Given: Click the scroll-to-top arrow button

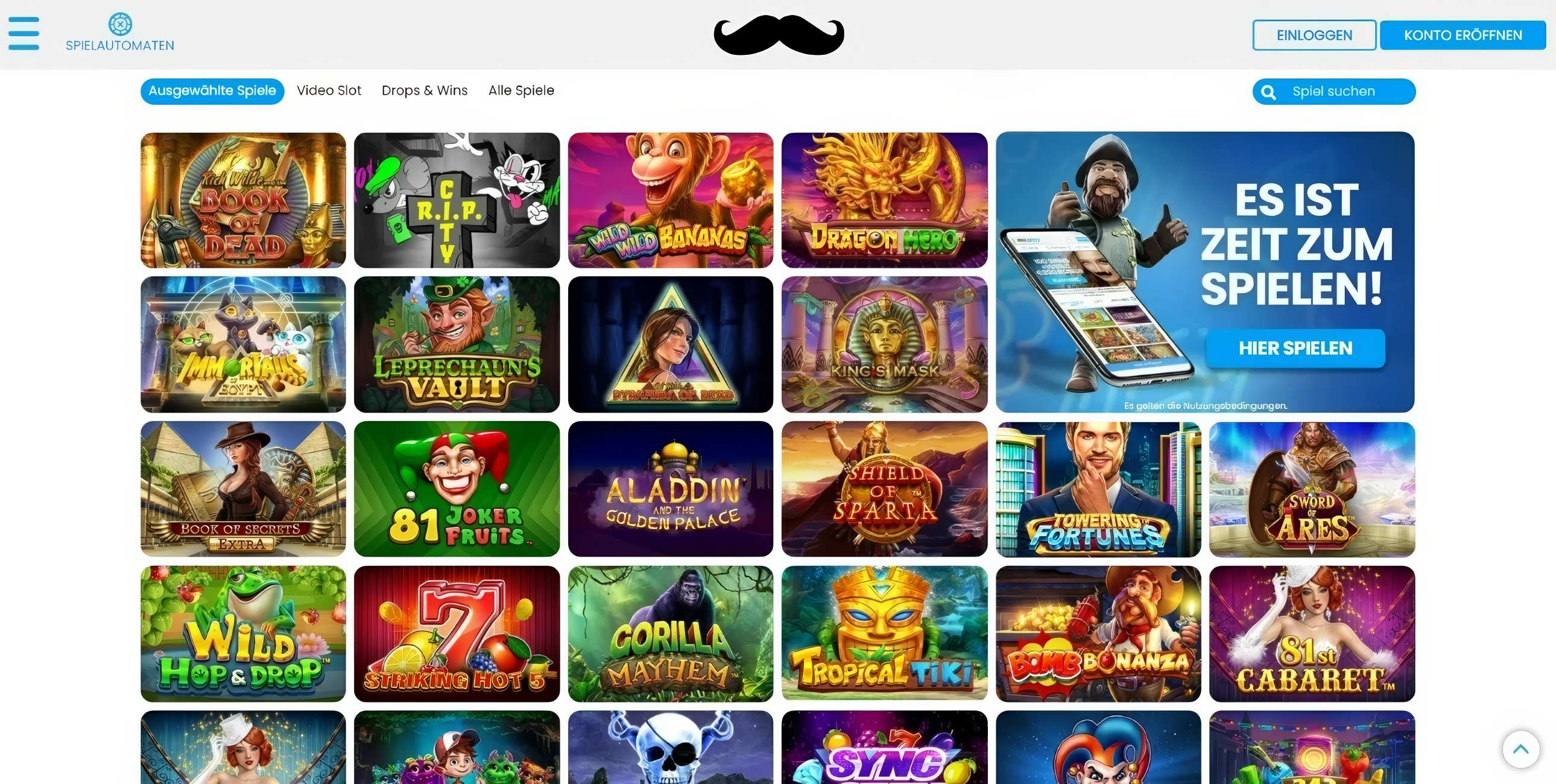Looking at the screenshot, I should [x=1520, y=749].
